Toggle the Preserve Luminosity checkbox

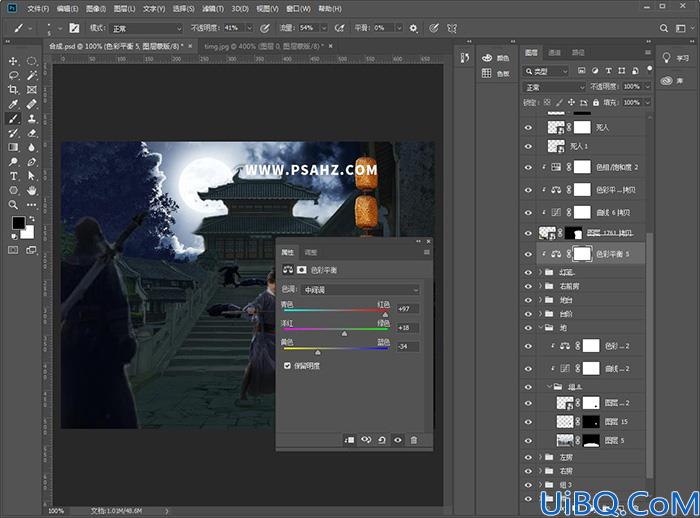click(x=287, y=366)
